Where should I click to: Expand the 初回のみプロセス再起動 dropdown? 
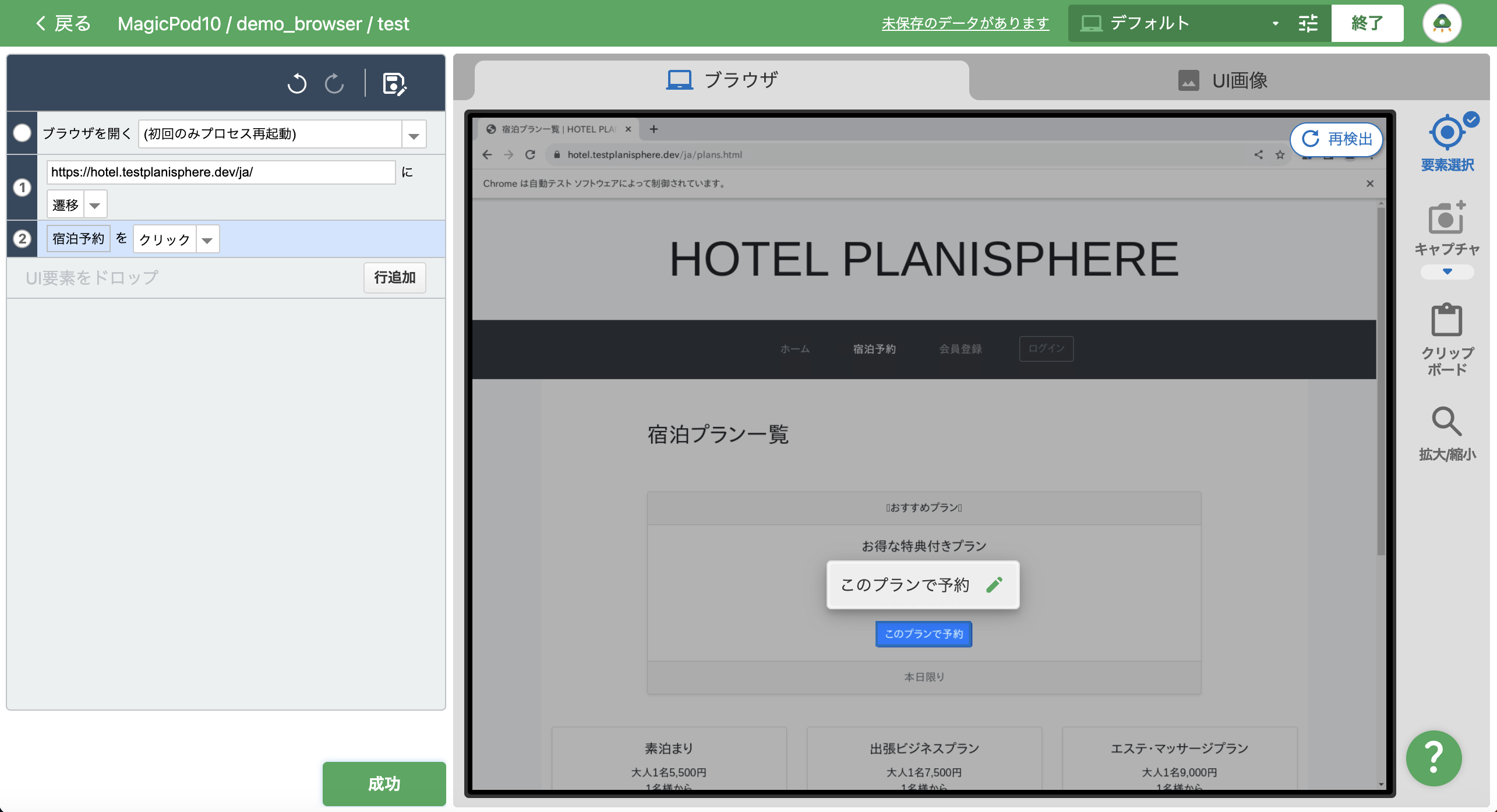coord(414,134)
